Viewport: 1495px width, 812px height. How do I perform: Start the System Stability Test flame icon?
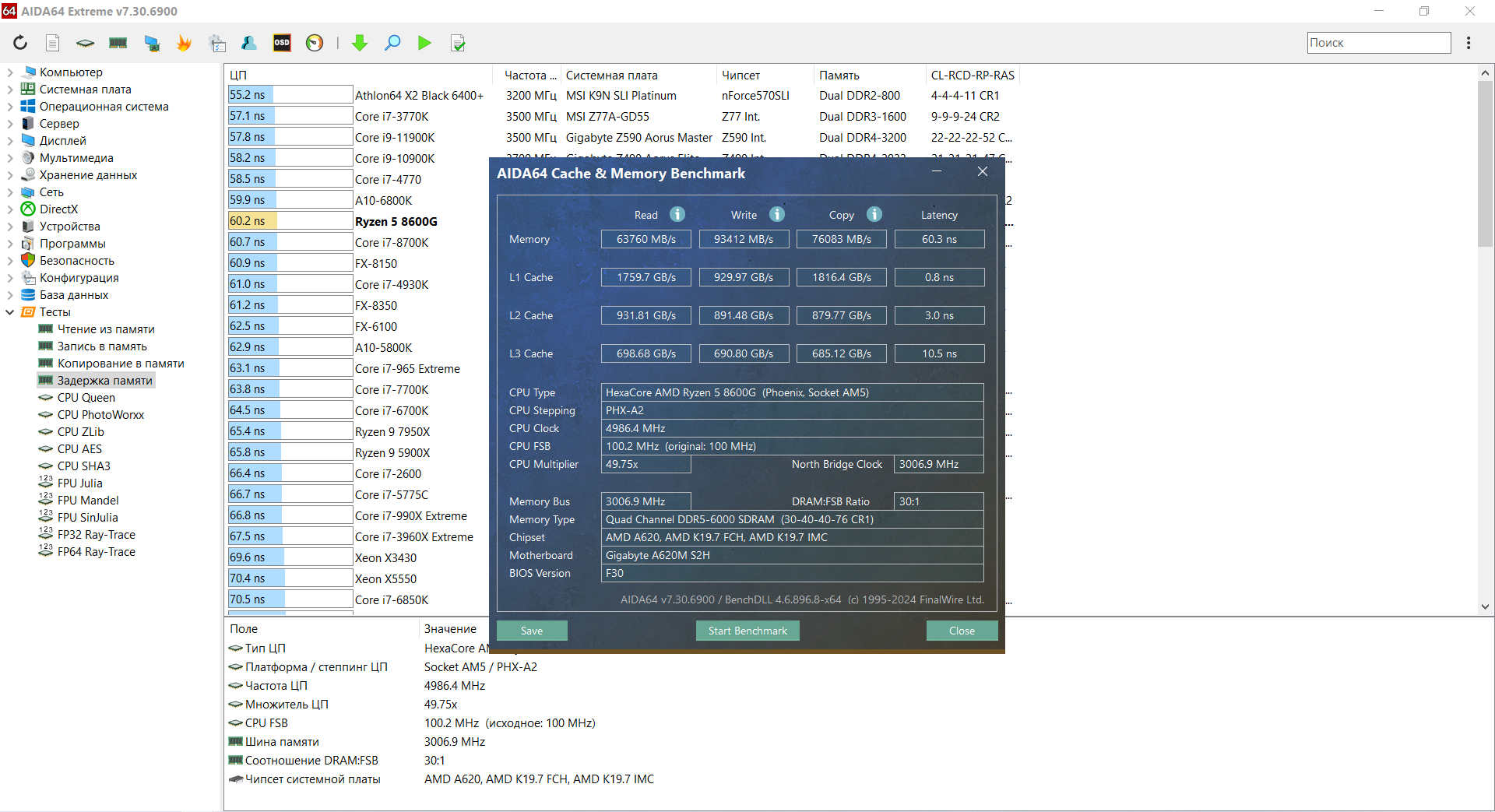tap(185, 43)
